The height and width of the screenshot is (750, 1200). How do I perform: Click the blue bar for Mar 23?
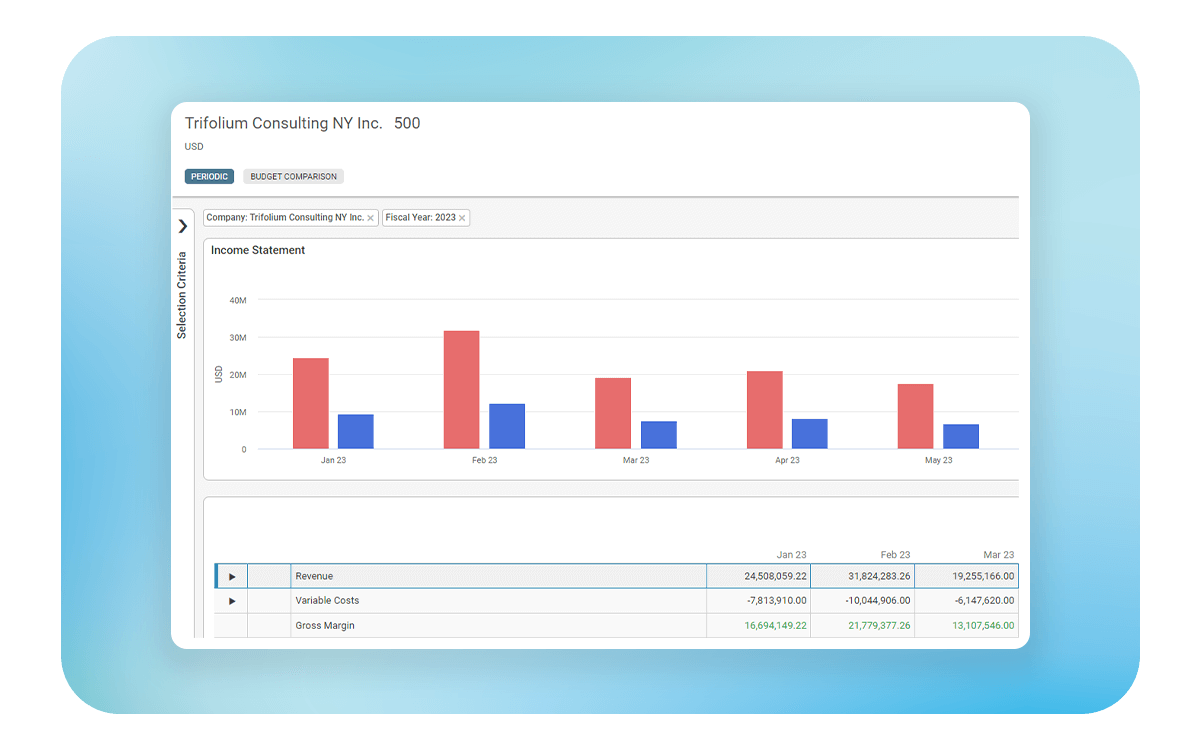tap(658, 435)
